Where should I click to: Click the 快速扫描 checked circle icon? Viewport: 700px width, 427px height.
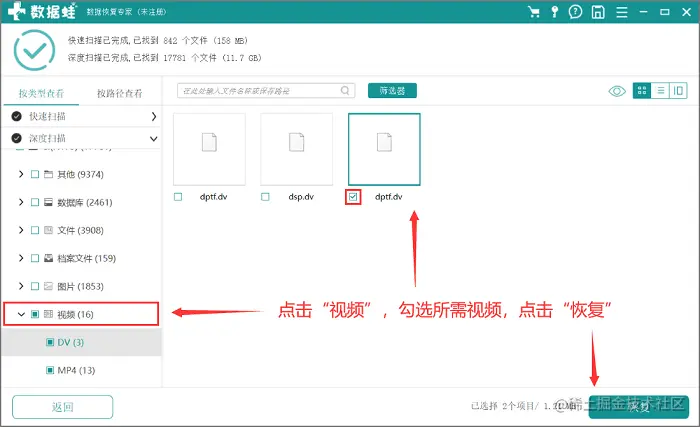[17, 117]
